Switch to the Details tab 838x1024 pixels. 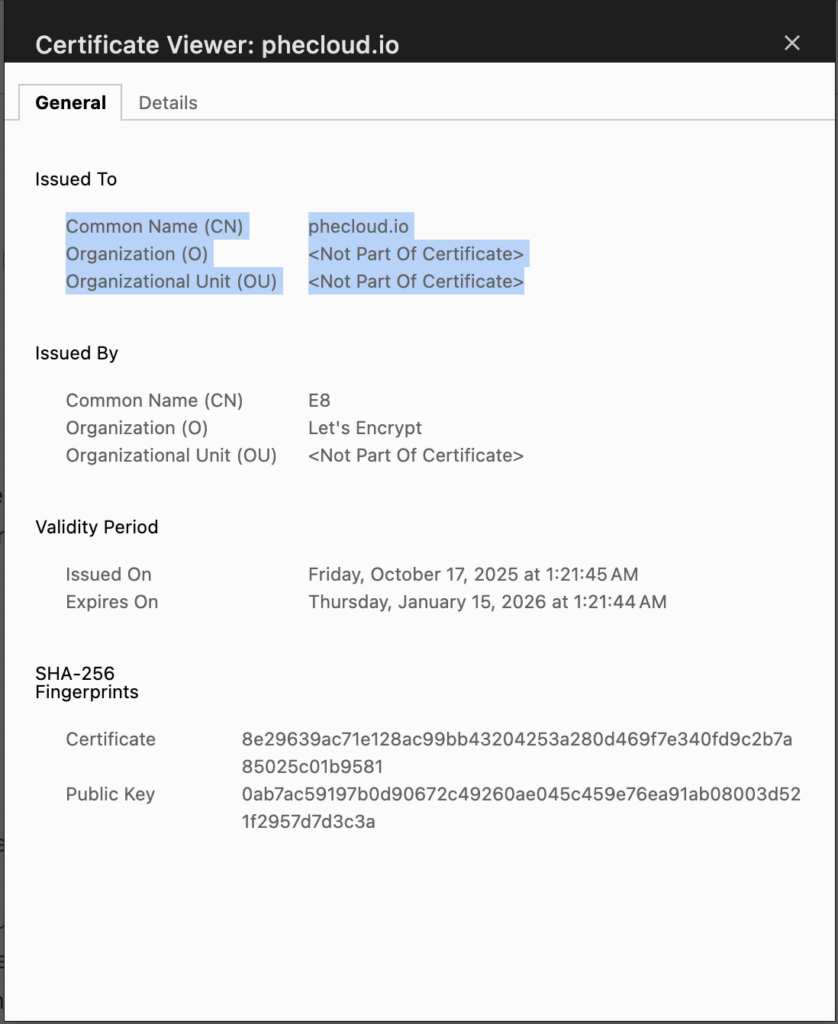pyautogui.click(x=168, y=103)
